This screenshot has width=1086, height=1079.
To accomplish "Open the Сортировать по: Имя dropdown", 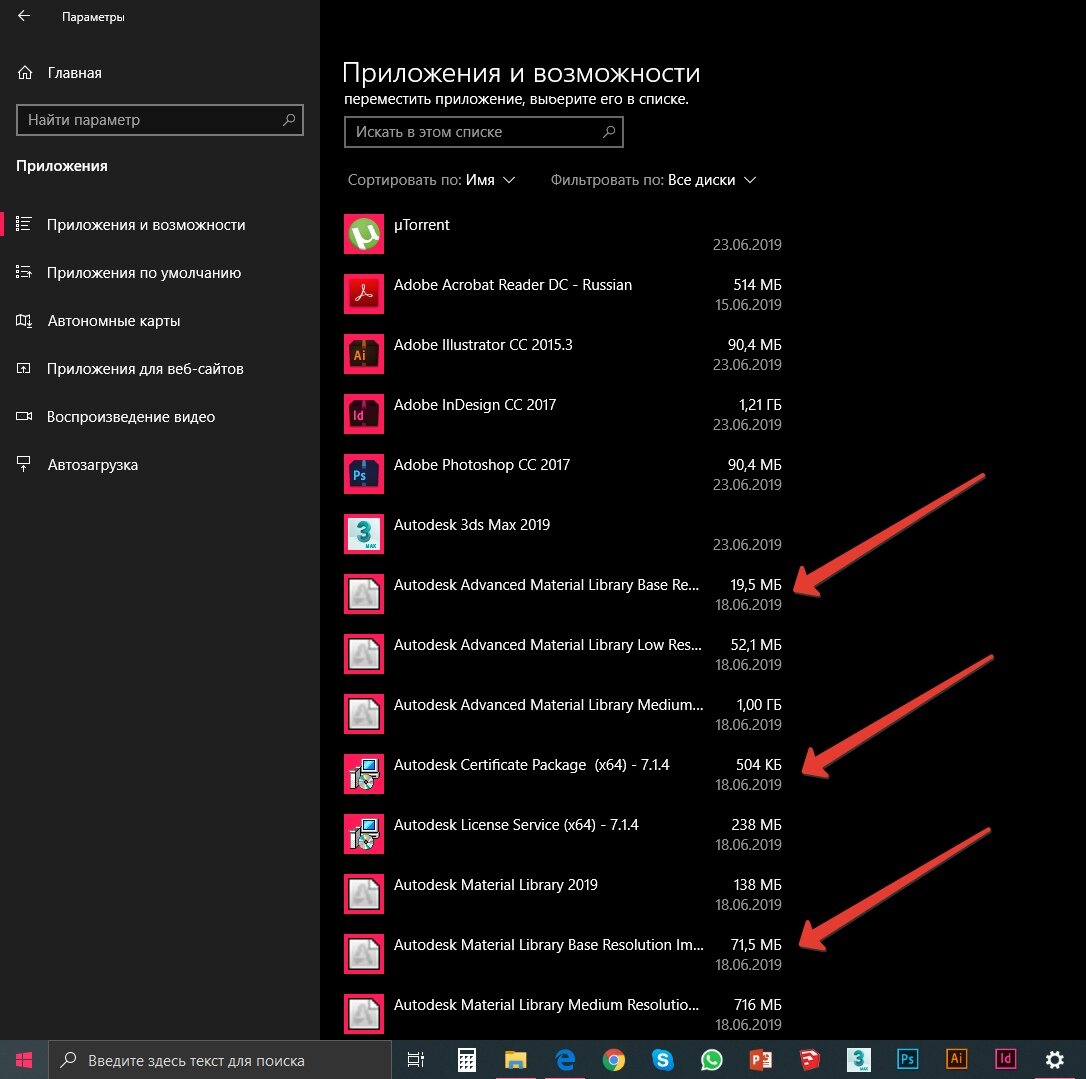I will click(x=431, y=180).
